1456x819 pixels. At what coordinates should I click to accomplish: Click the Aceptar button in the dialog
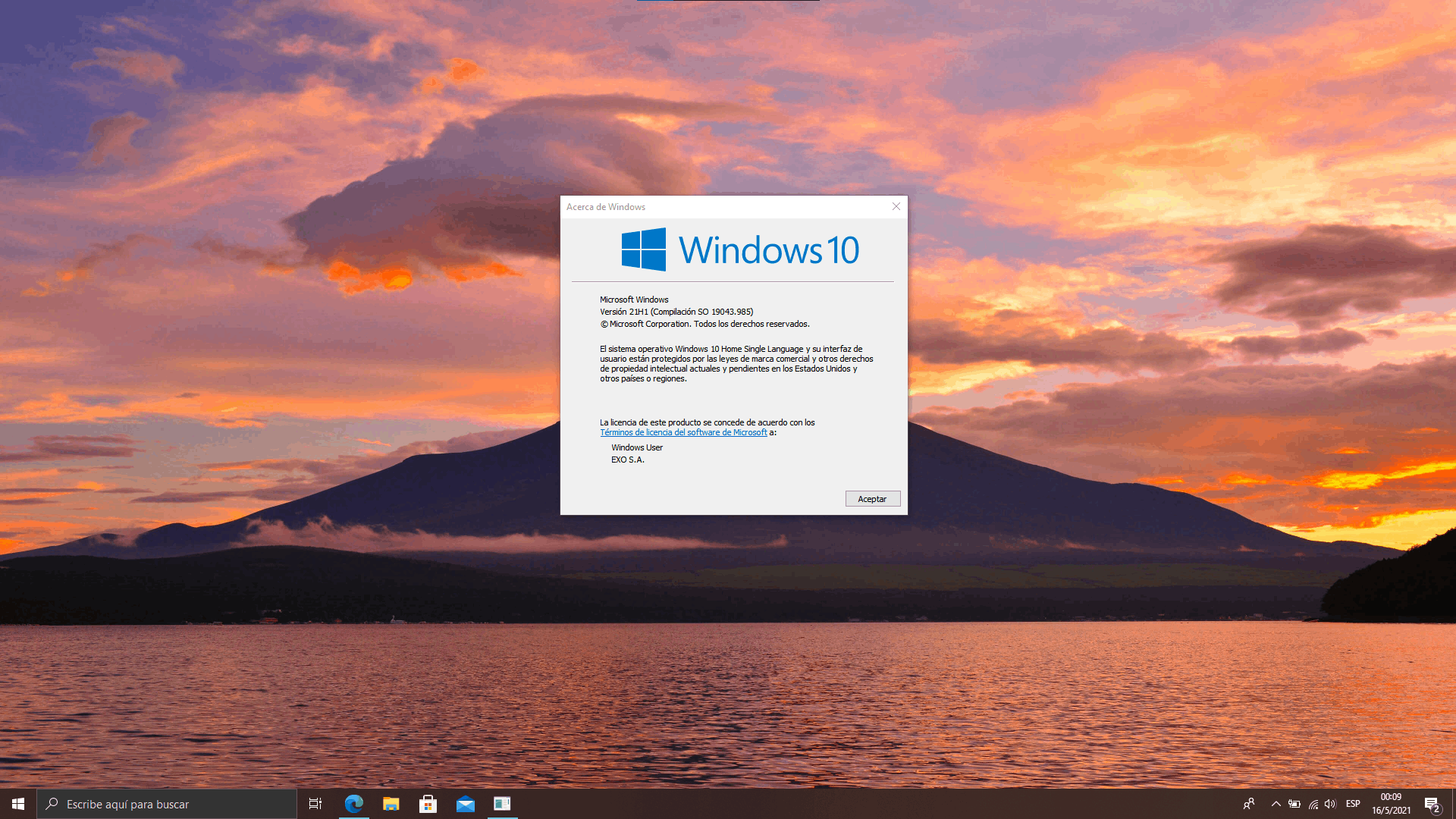click(872, 499)
